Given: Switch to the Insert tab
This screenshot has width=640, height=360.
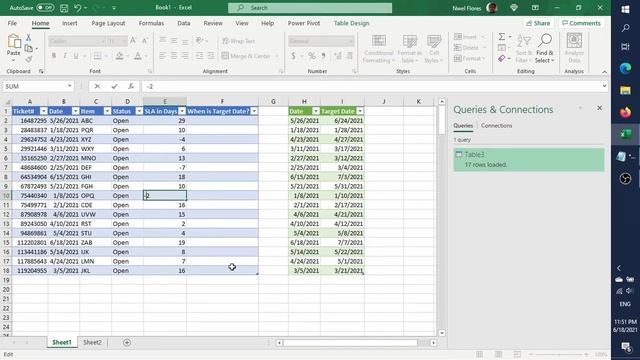Looking at the screenshot, I should 69,23.
